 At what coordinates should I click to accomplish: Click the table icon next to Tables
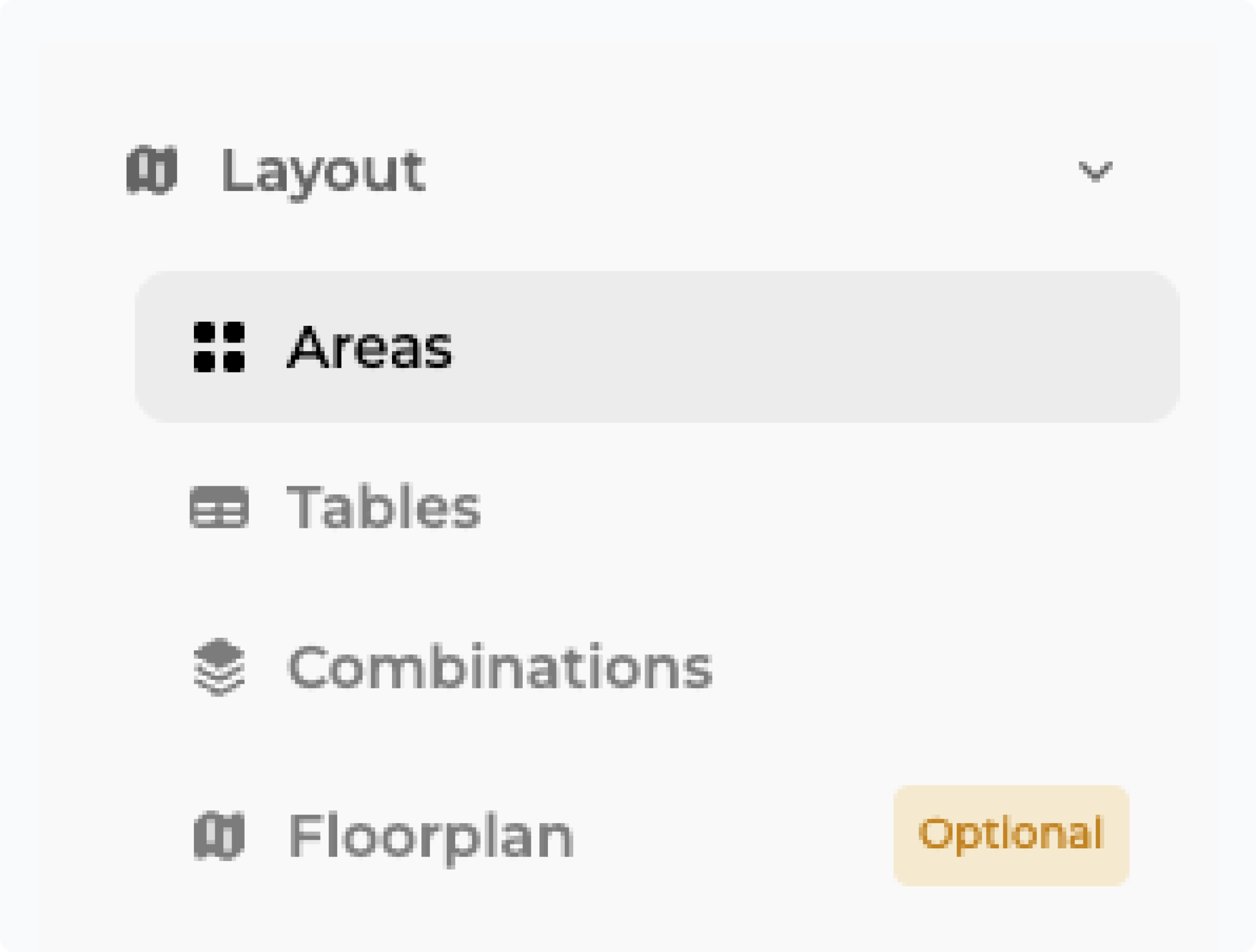[x=219, y=507]
